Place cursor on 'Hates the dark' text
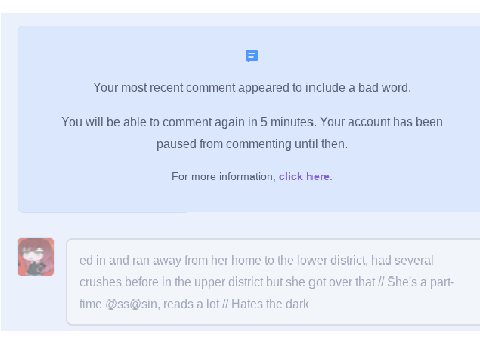The image size is (480, 360). 270,304
